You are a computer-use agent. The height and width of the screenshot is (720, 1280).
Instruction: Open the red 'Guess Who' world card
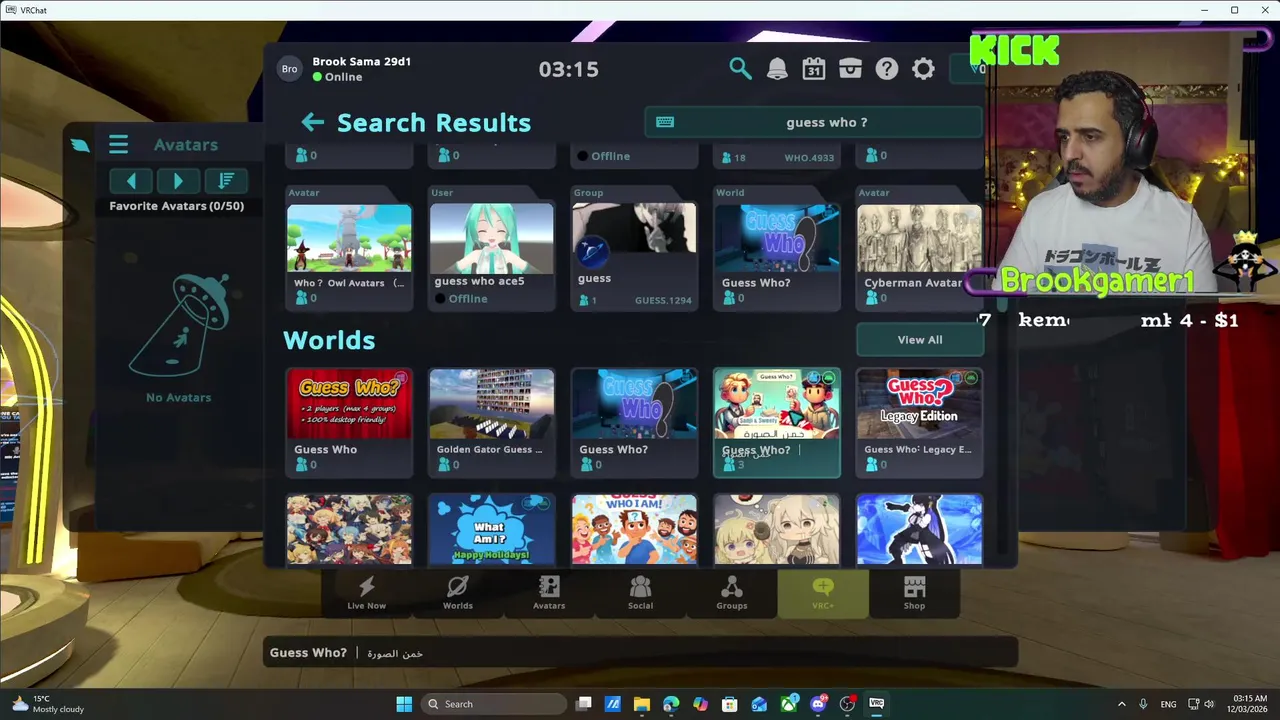point(349,422)
